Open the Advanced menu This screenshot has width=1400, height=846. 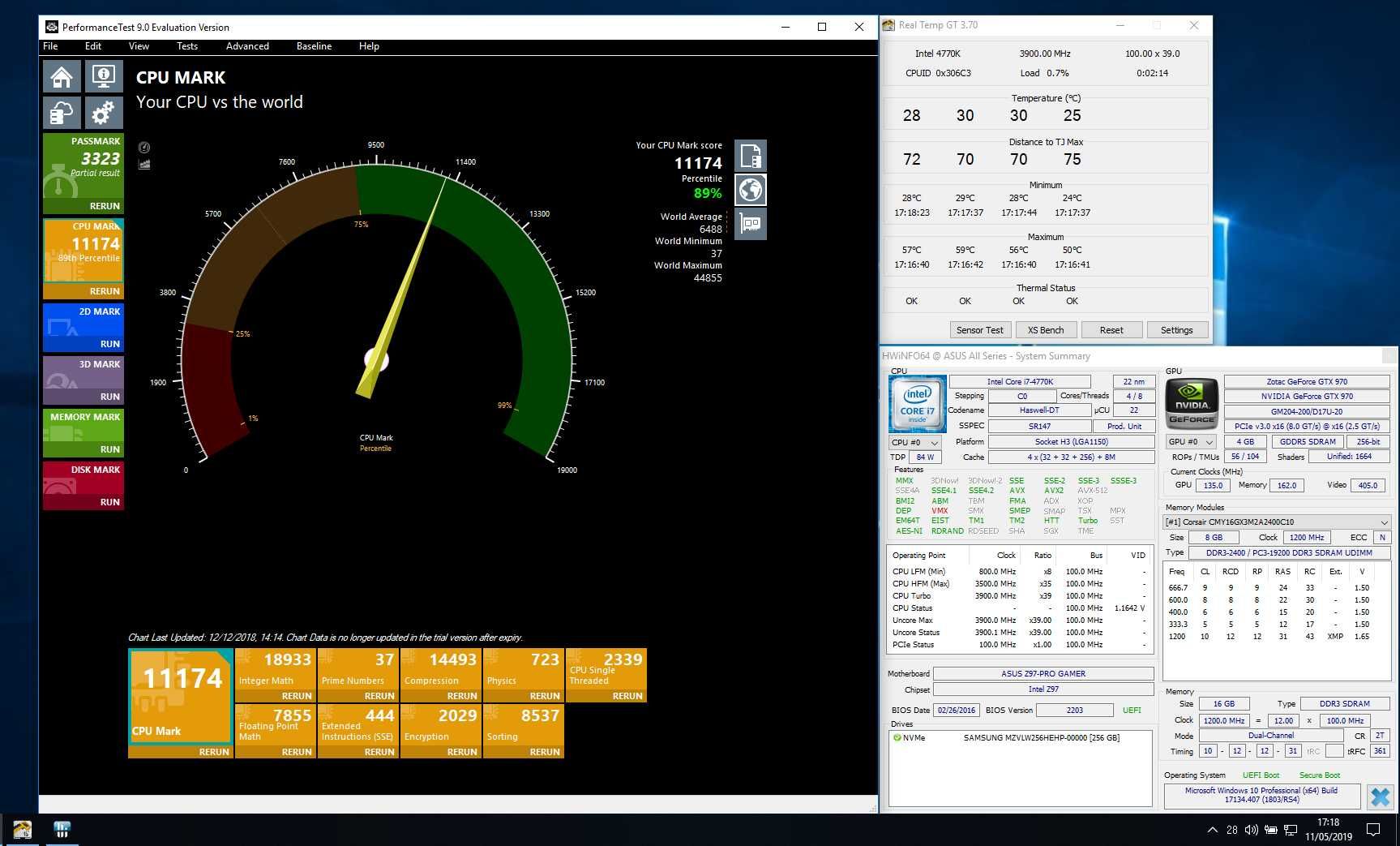[247, 46]
